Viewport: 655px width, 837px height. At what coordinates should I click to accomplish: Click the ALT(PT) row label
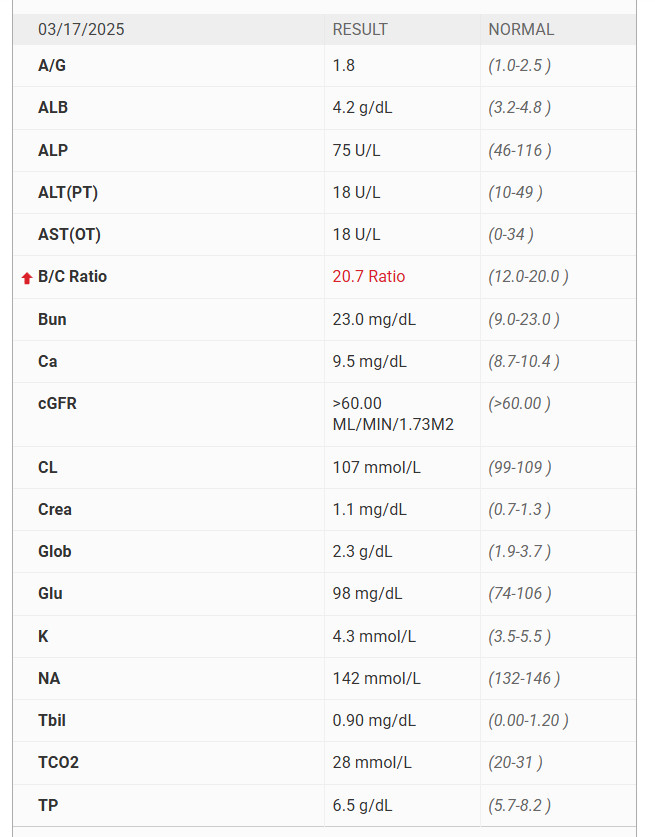68,192
